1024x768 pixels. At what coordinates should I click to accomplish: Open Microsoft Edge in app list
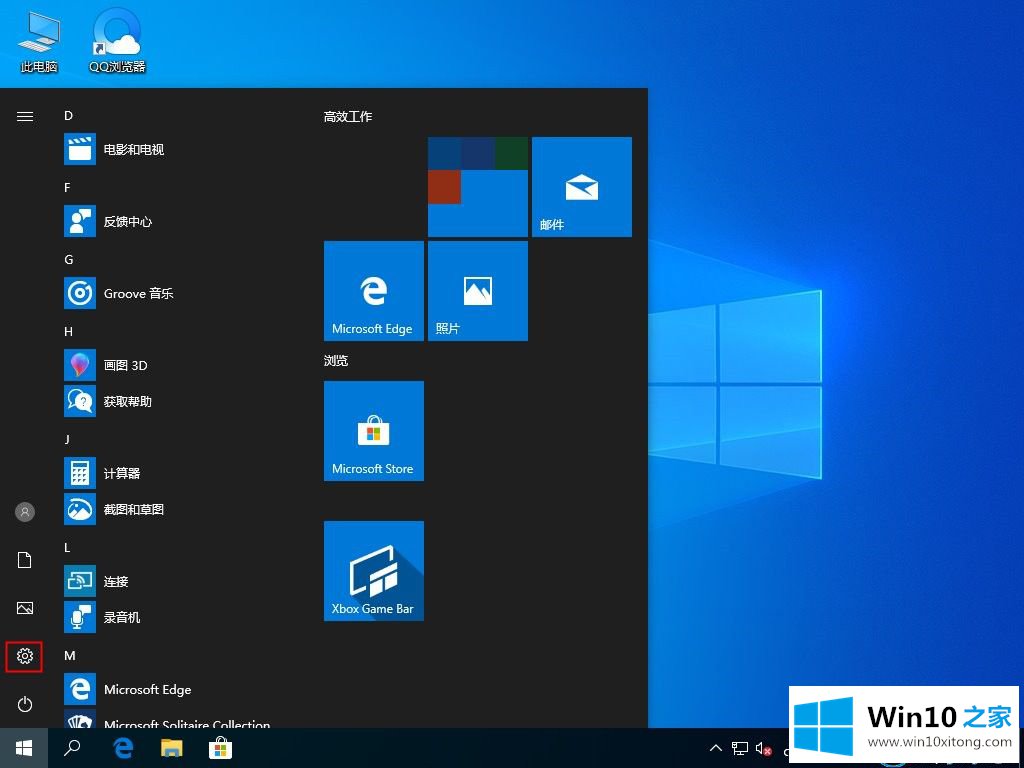pos(177,689)
